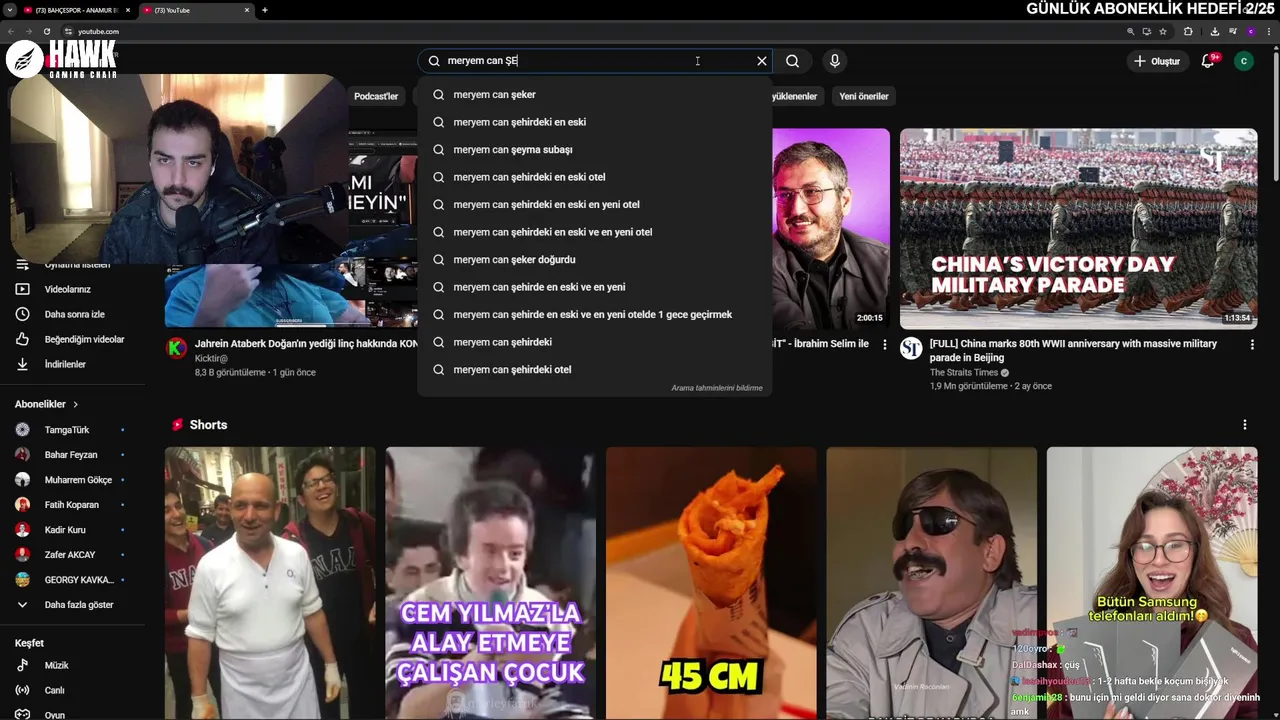Open Kadir Kuru channel subscription
1280x720 pixels.
coord(65,530)
